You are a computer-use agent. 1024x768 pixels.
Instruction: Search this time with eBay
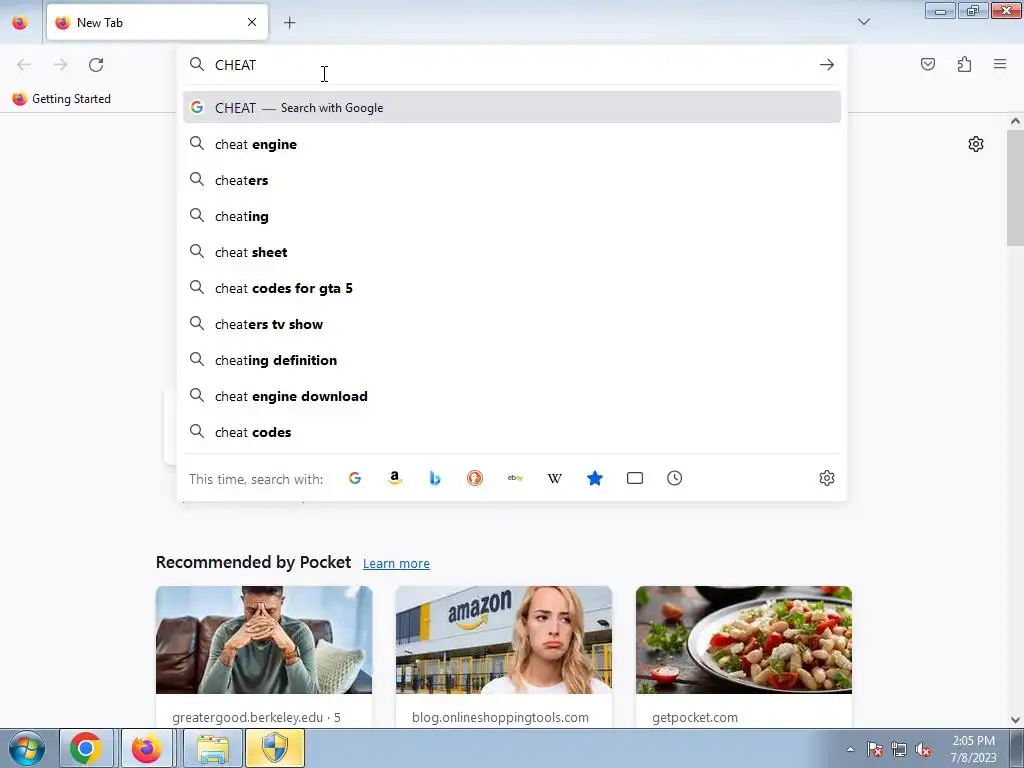515,478
